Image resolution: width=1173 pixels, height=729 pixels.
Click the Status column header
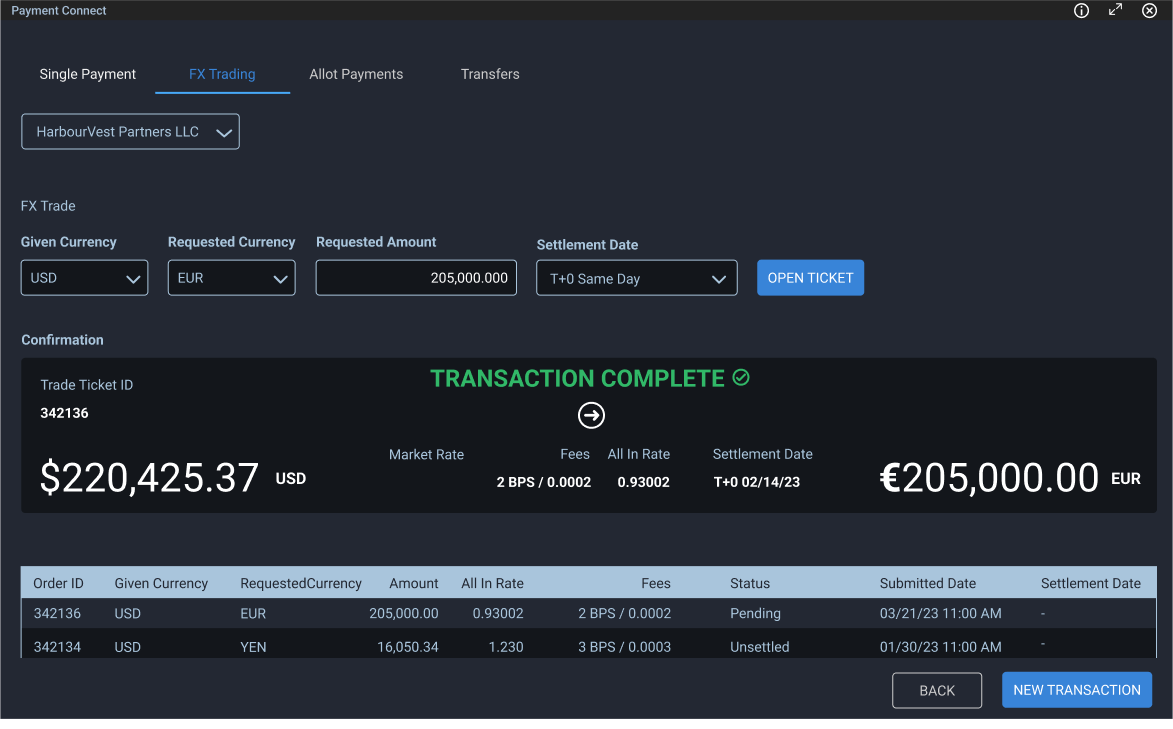(750, 583)
